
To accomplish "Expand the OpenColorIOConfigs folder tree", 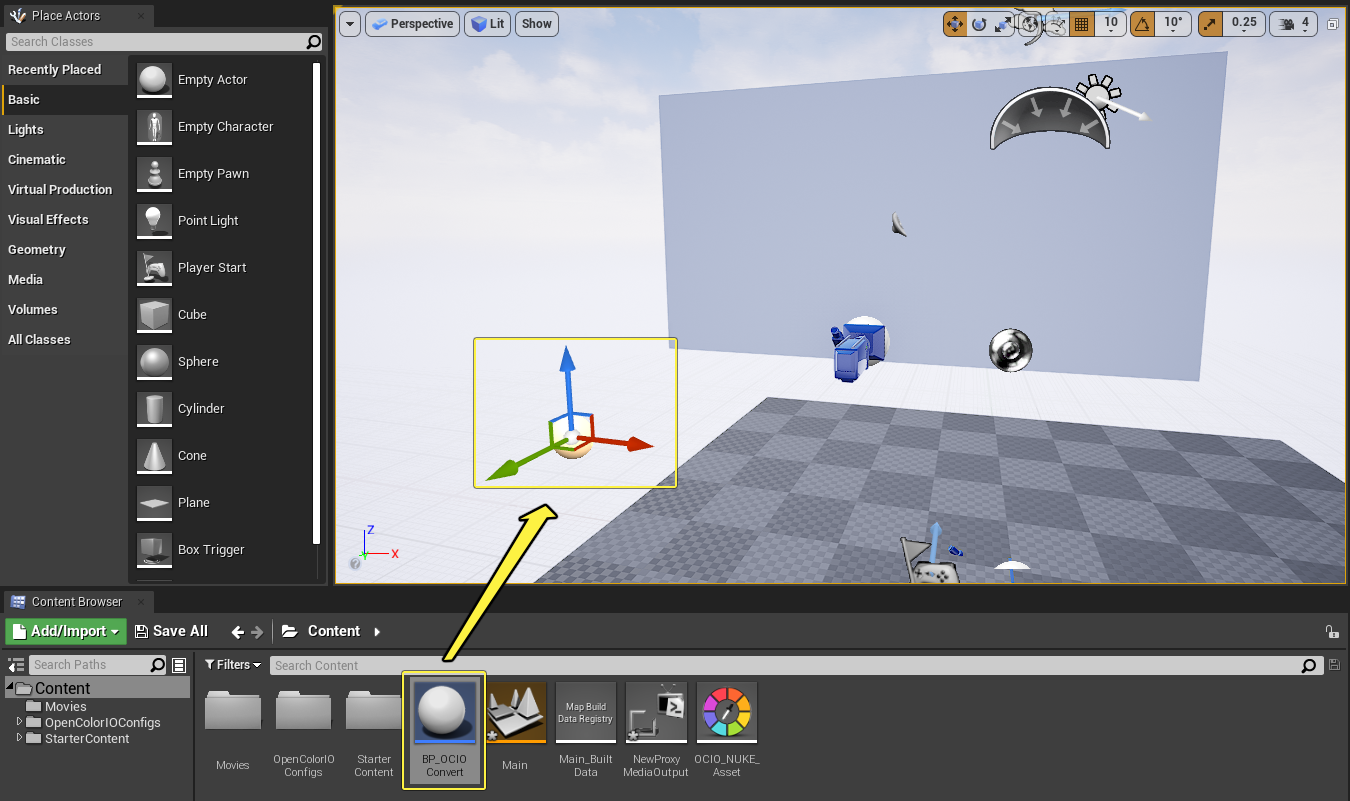I will pyautogui.click(x=20, y=722).
